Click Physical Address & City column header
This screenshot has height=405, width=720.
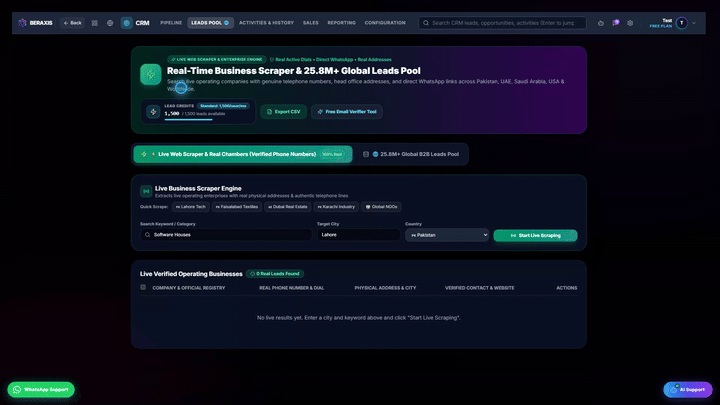(385, 288)
